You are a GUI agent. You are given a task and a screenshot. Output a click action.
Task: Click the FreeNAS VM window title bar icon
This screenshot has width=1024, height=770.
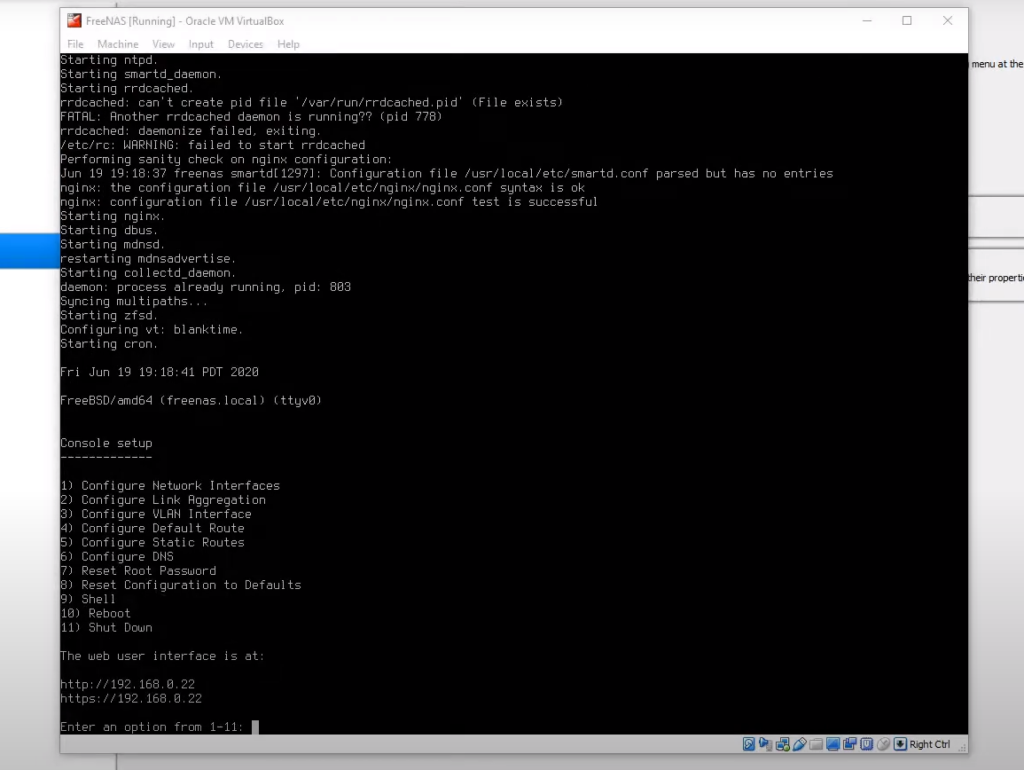tap(74, 20)
